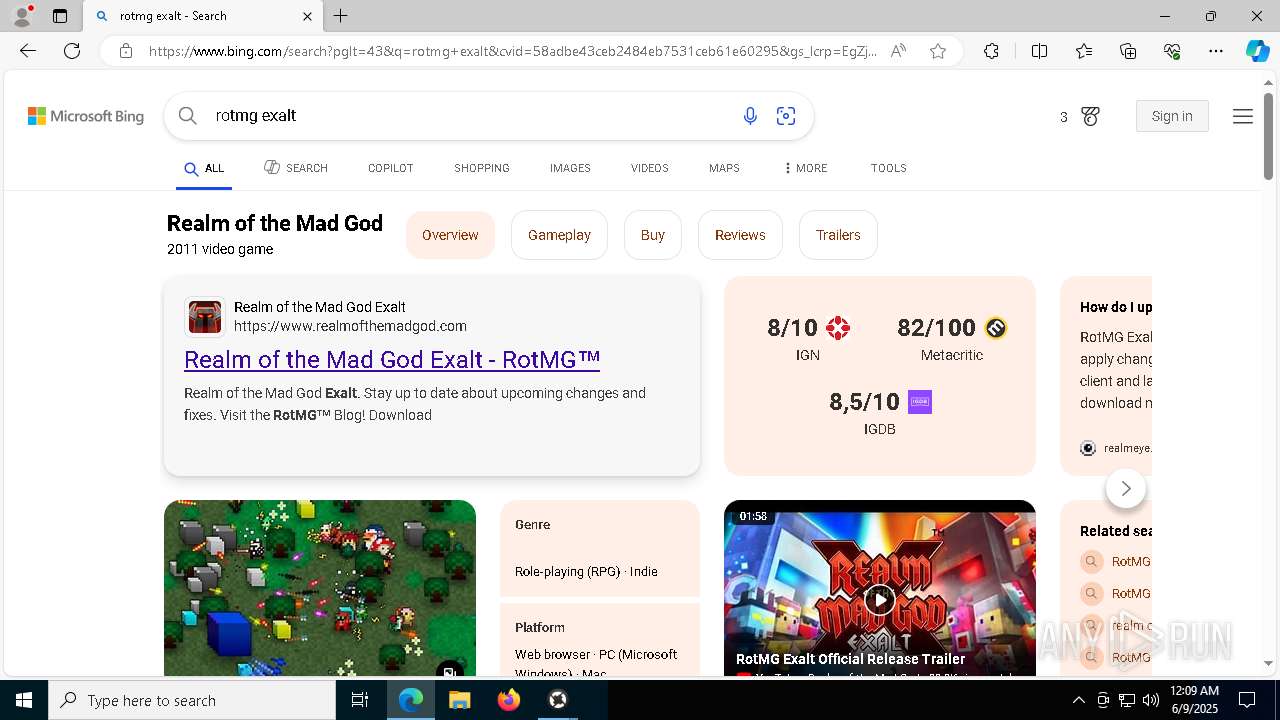This screenshot has width=1280, height=720.
Task: Launch Firefox from taskbar
Action: [x=509, y=700]
